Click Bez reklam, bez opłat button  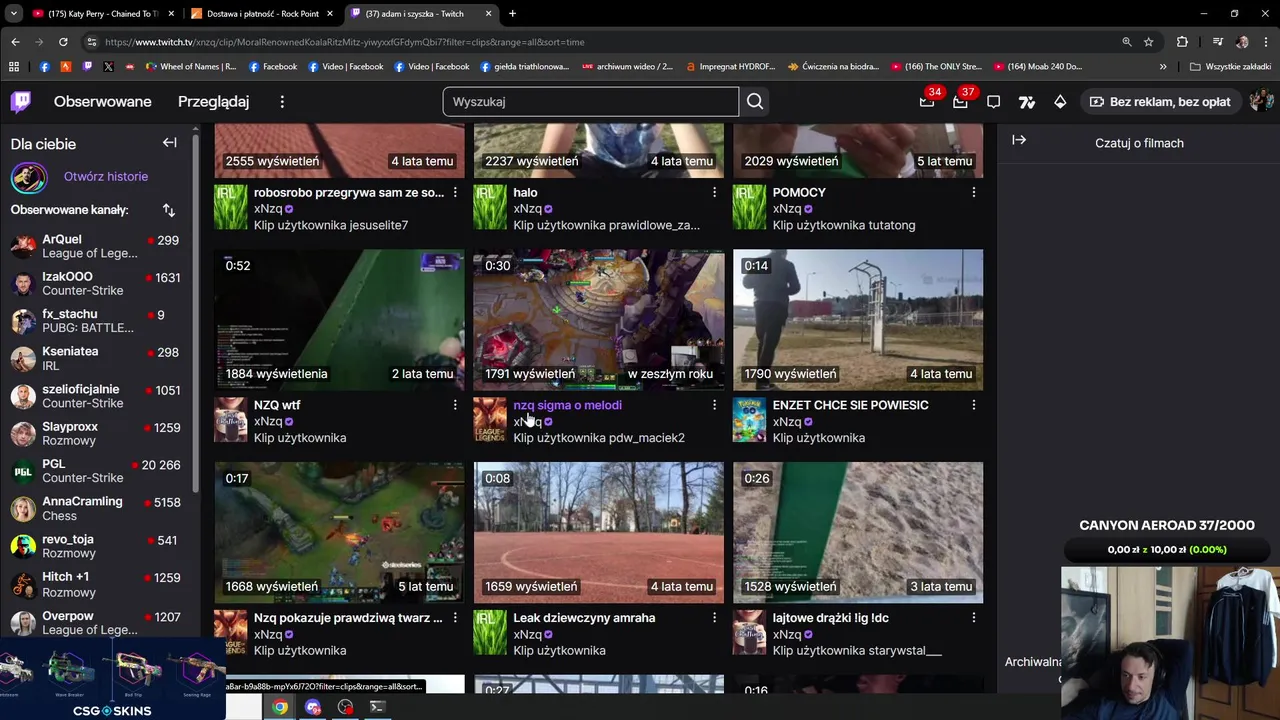1160,102
